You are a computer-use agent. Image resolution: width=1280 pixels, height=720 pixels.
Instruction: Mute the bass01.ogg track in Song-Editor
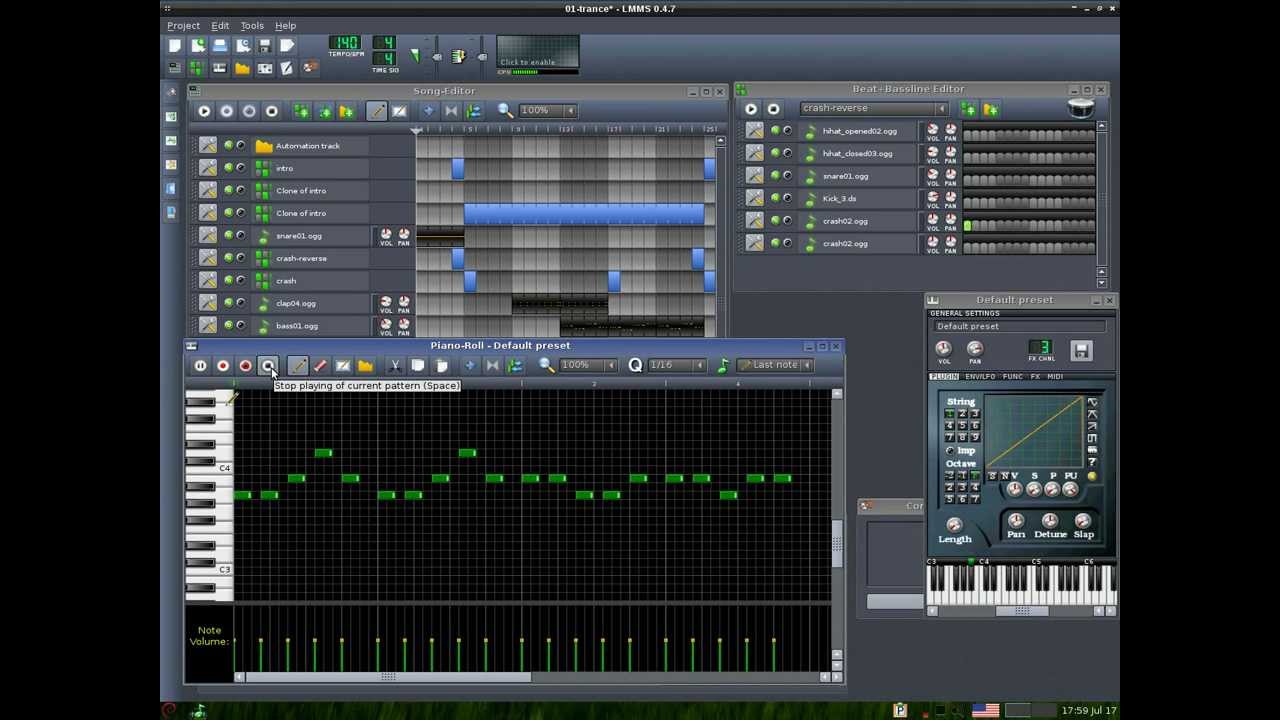pos(228,326)
